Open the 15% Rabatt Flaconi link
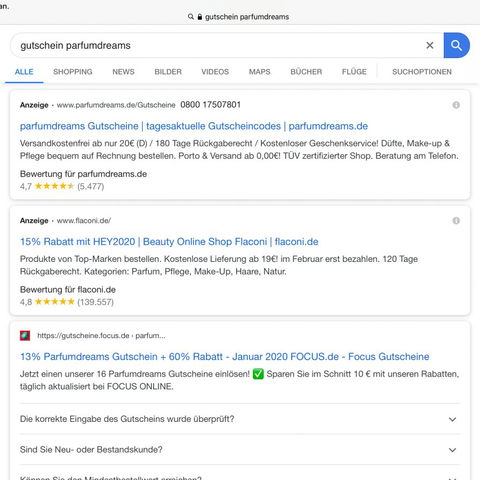The image size is (480, 480). [x=169, y=242]
